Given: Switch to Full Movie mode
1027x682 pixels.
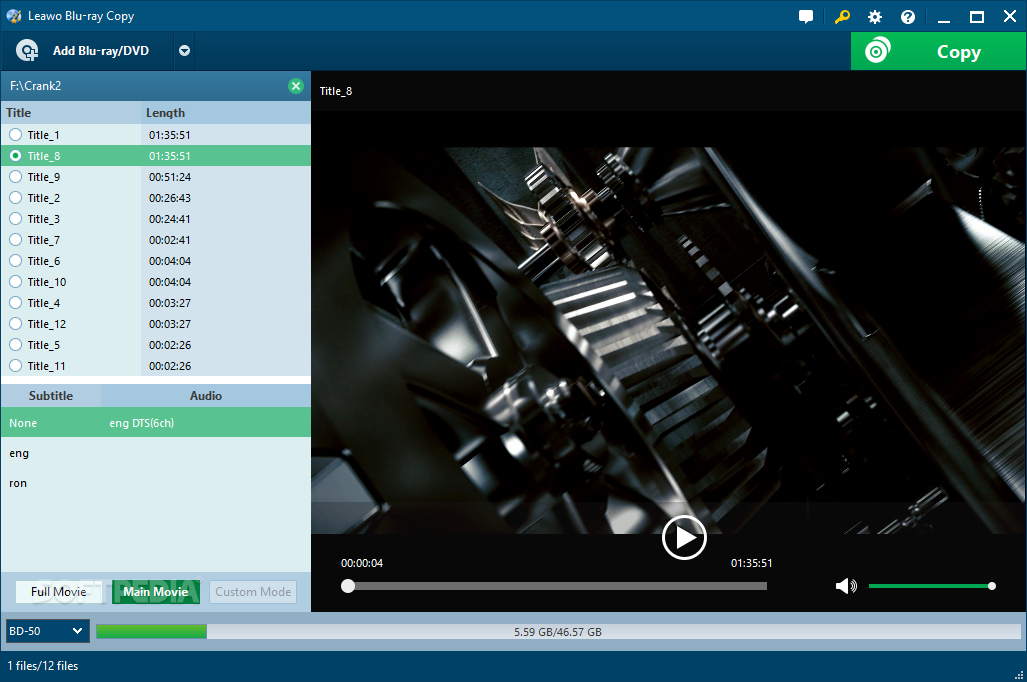Looking at the screenshot, I should pyautogui.click(x=59, y=592).
